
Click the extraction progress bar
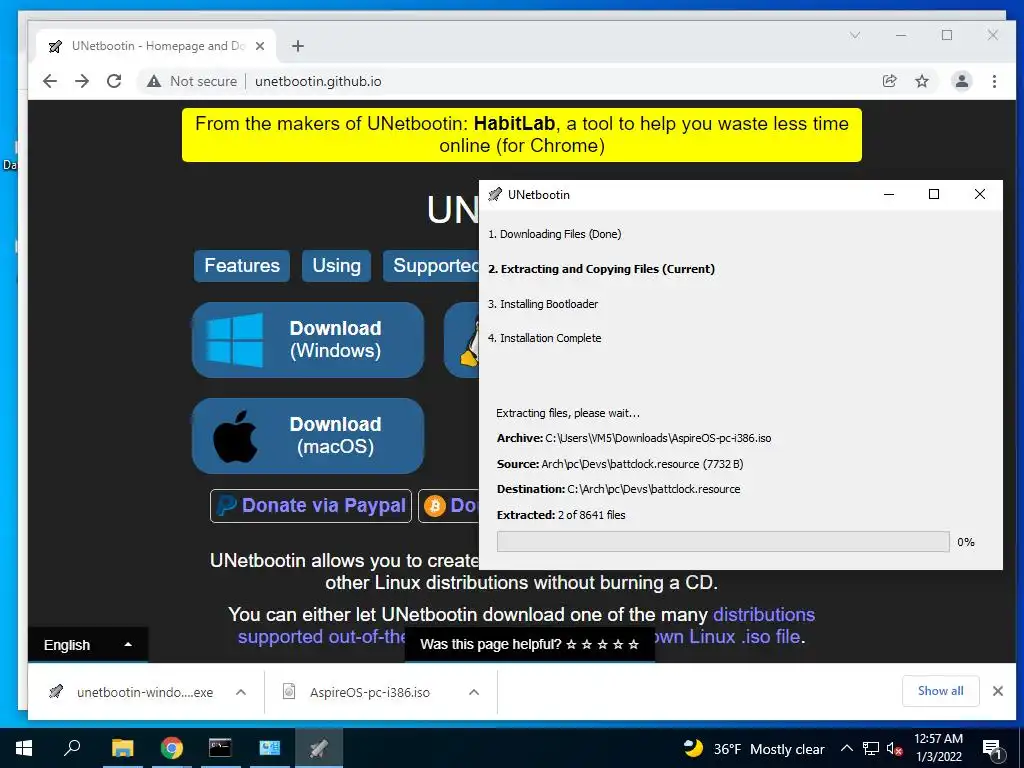click(x=723, y=541)
